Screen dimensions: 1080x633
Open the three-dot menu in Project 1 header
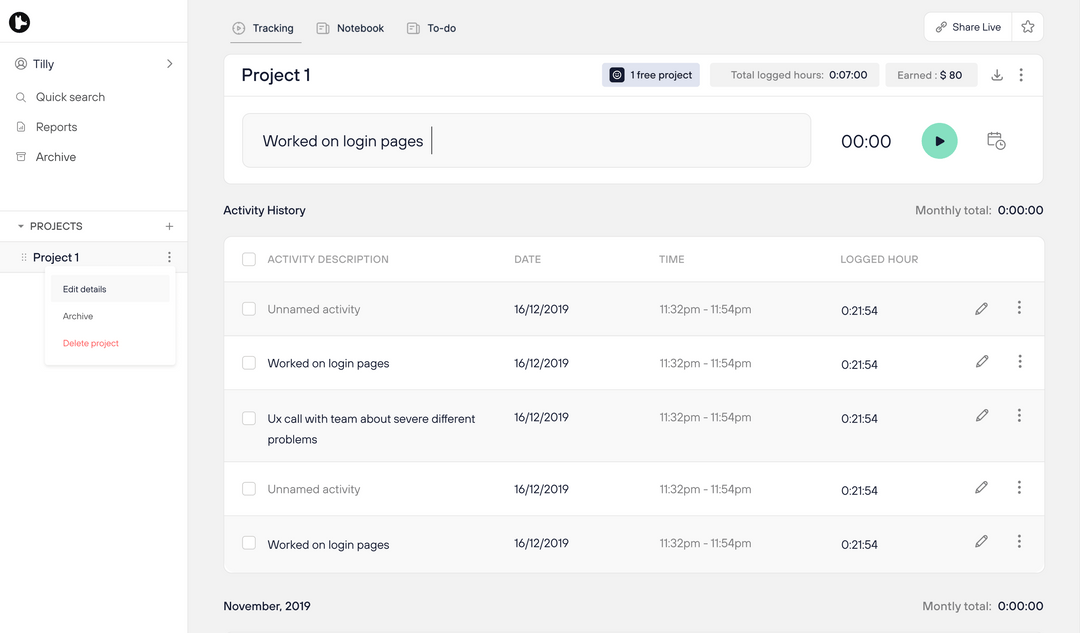pyautogui.click(x=1021, y=75)
